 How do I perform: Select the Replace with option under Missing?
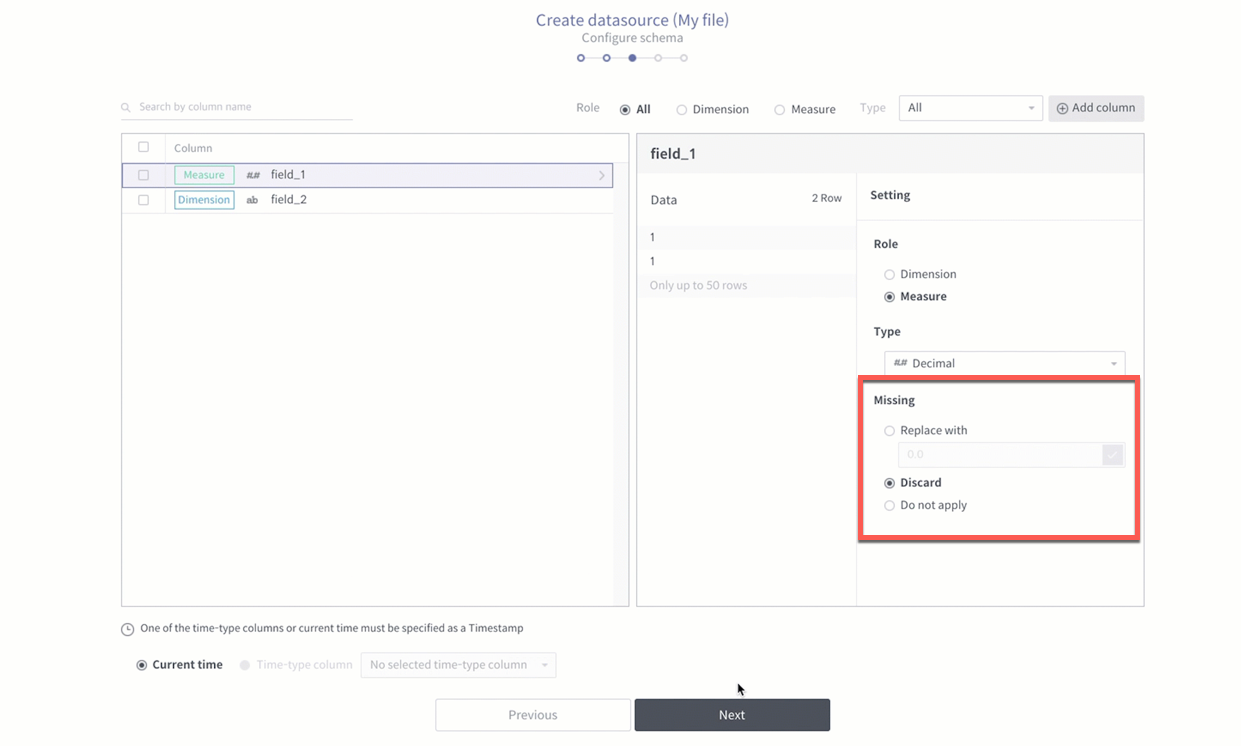(889, 430)
